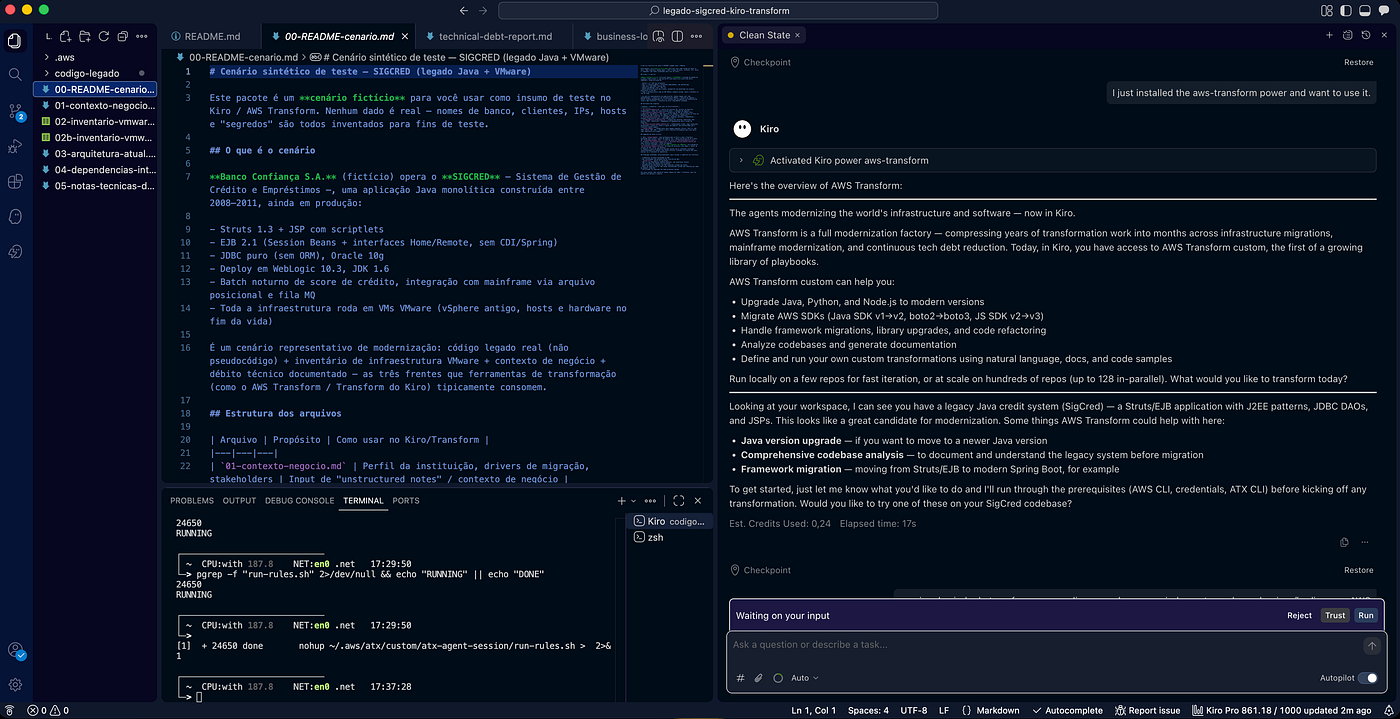Focus the chat question input field

coord(1045,645)
